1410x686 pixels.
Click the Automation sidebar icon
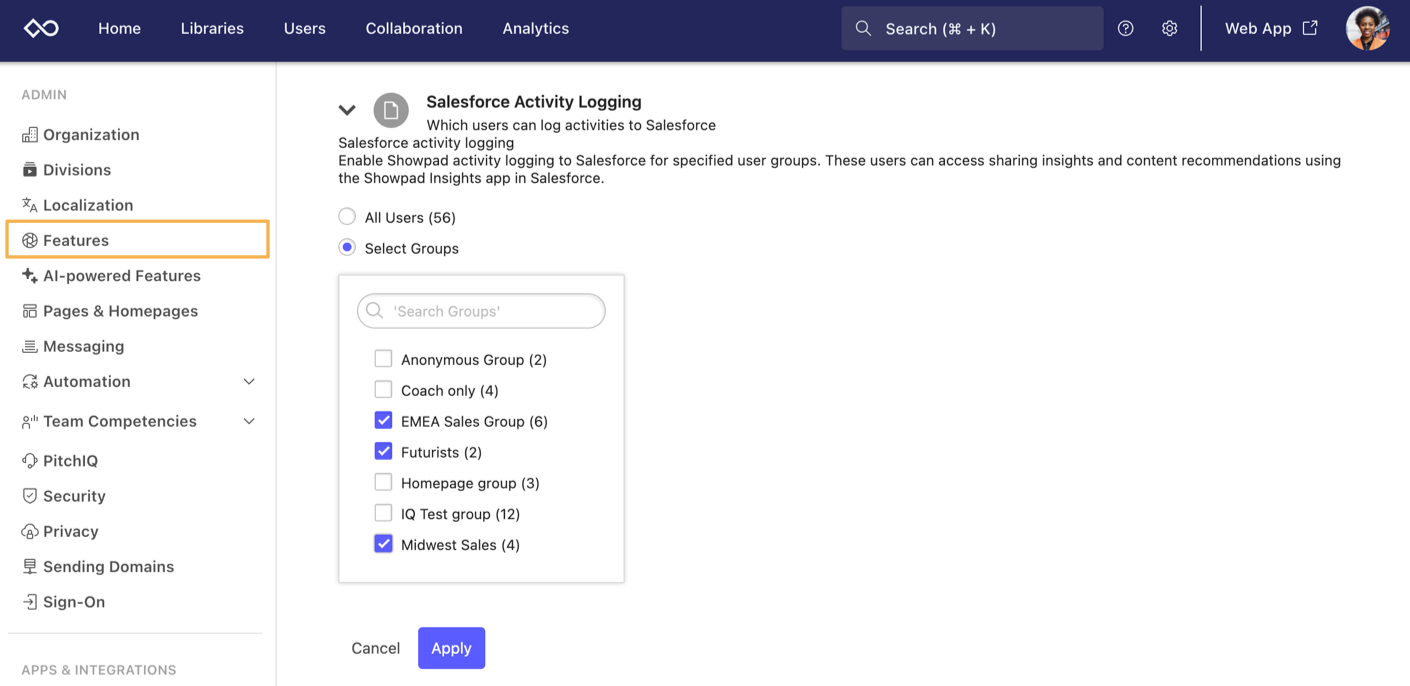(30, 381)
